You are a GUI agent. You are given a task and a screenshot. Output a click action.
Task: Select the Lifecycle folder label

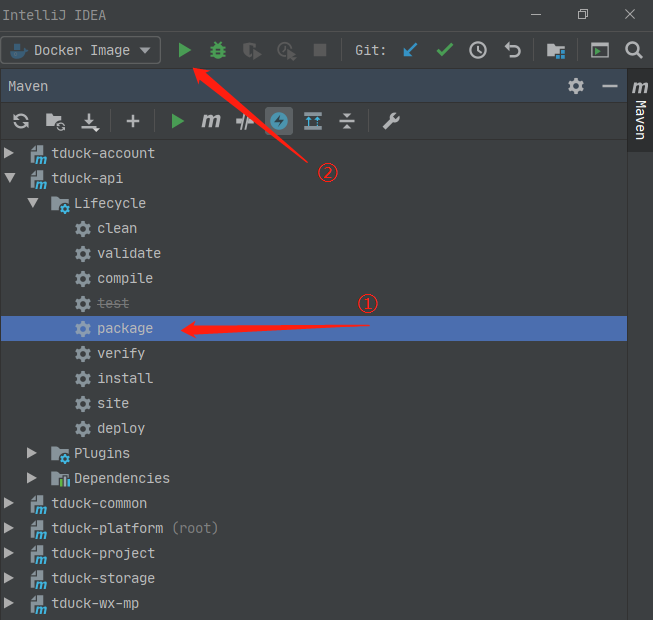(110, 203)
